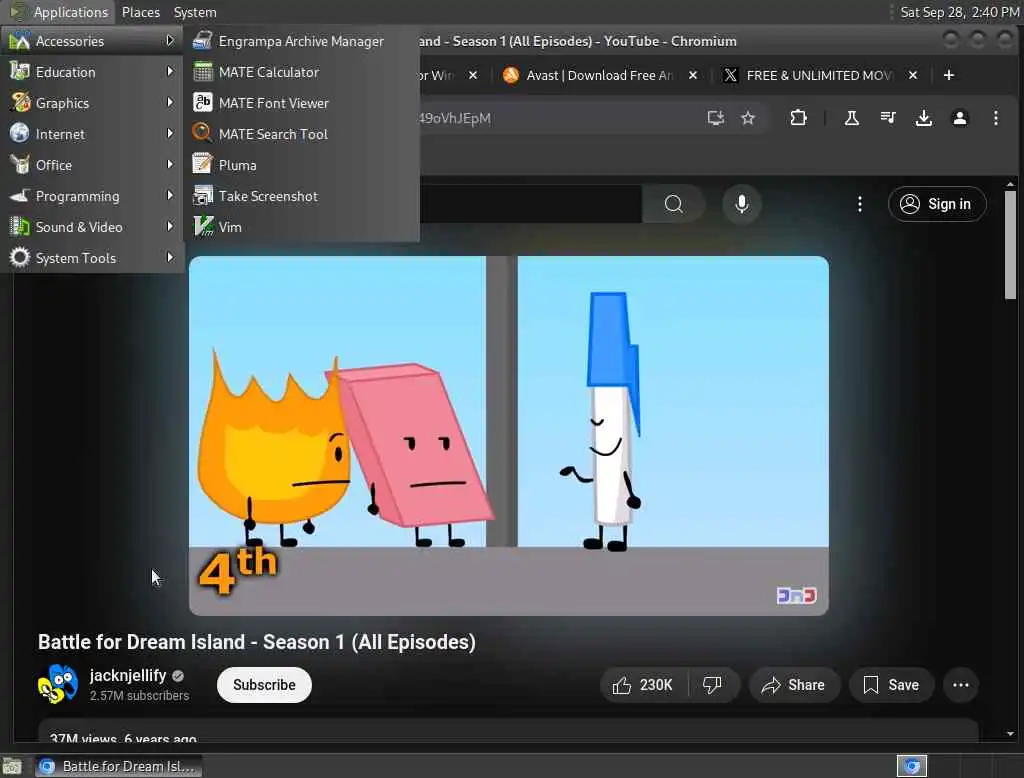Open YouTube settings three-dot menu
The width and height of the screenshot is (1024, 778).
(859, 204)
